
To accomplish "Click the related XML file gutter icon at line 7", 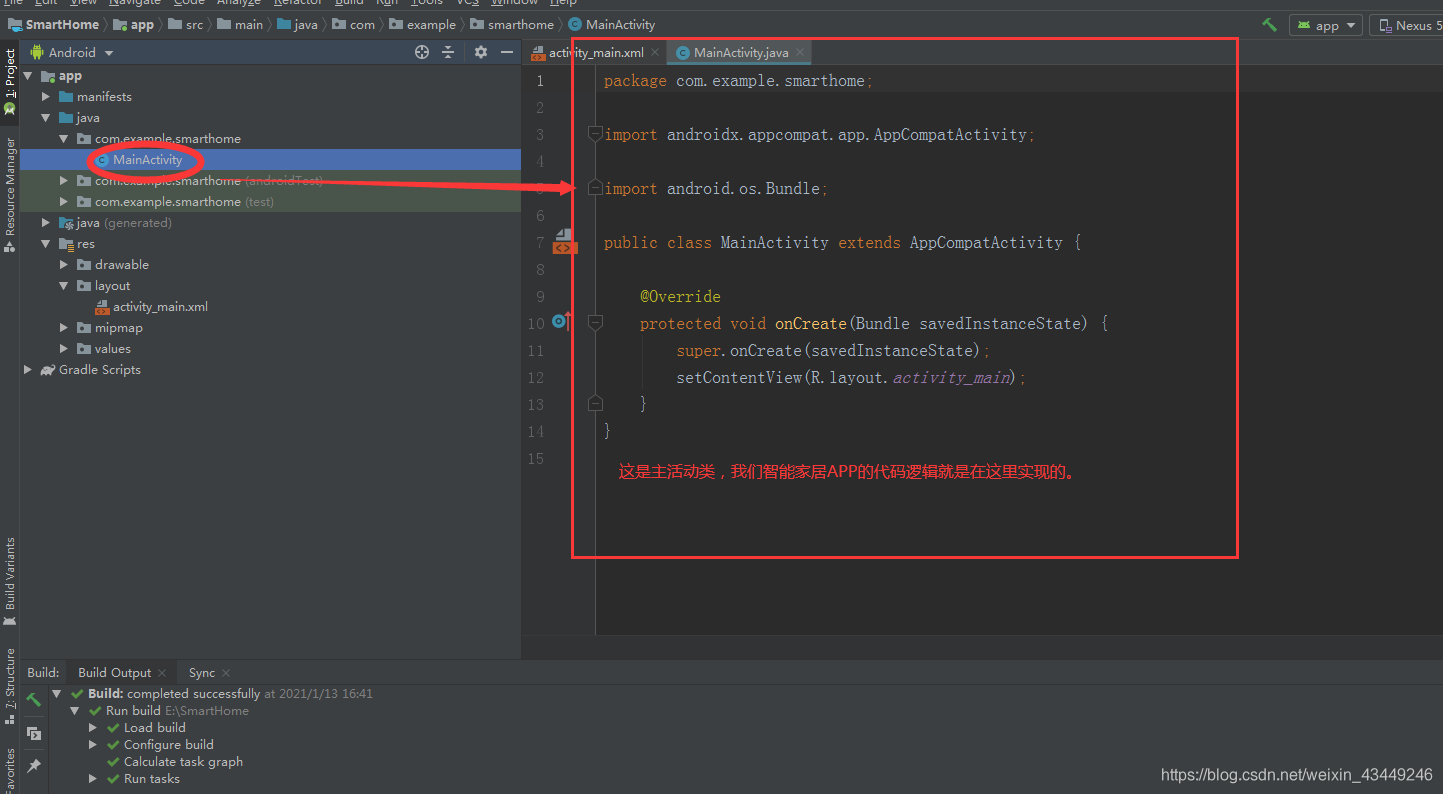I will click(x=565, y=241).
